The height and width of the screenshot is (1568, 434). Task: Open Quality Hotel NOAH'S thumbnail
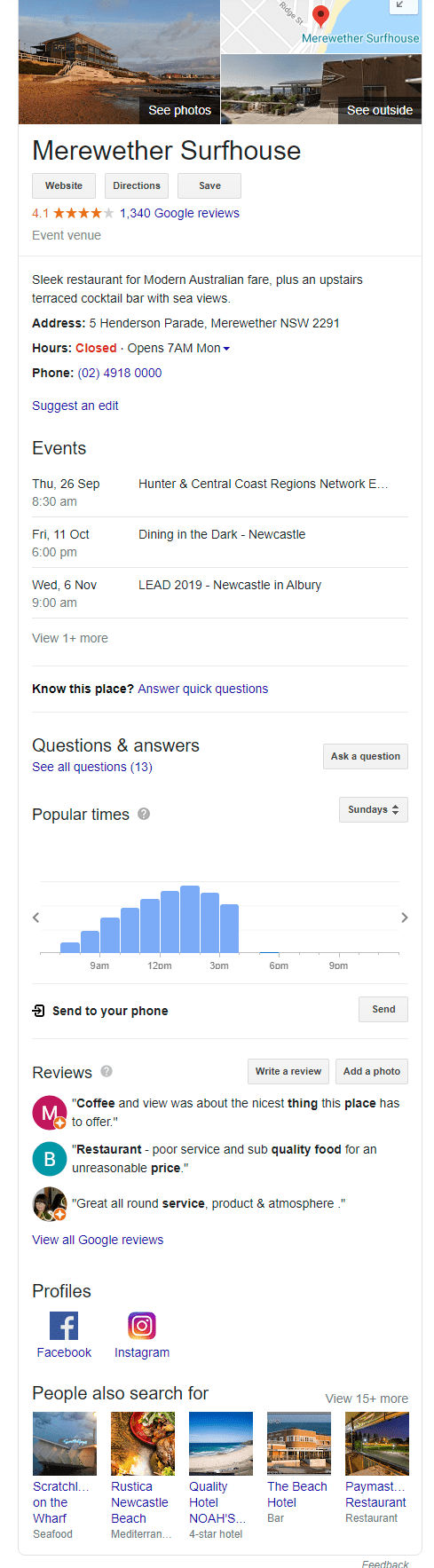tap(221, 1444)
